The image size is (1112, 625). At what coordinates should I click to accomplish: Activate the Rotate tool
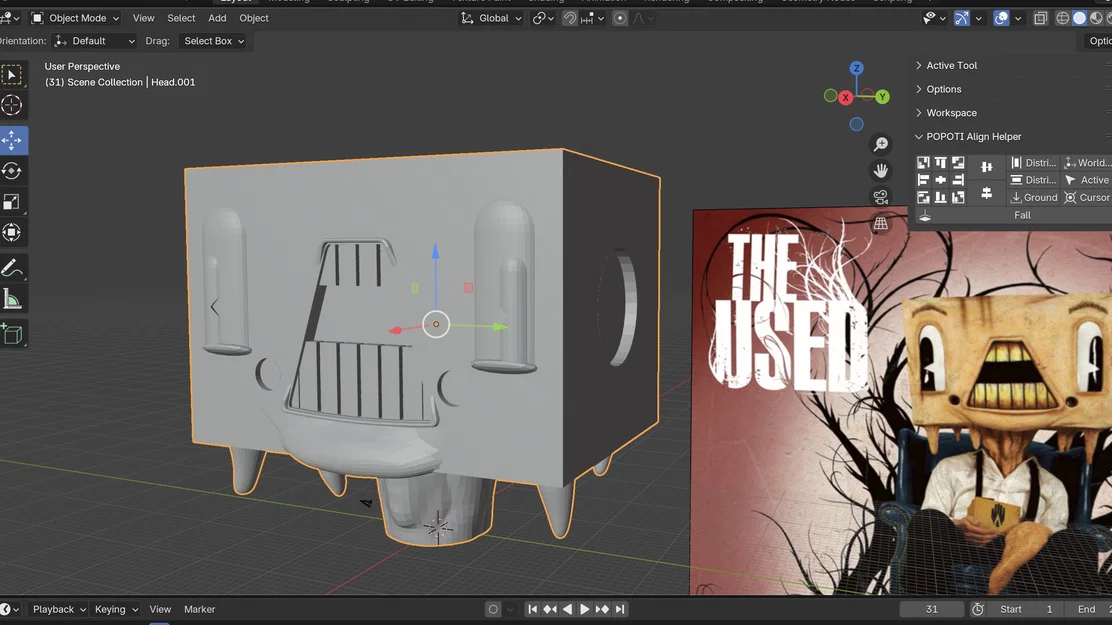coord(12,171)
